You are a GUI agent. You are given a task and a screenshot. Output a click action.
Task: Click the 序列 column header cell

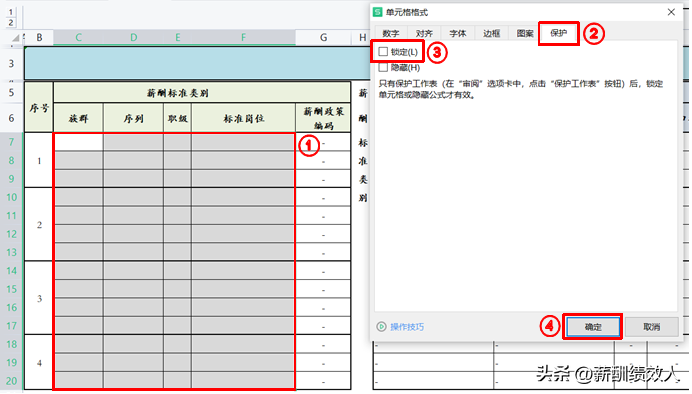pyautogui.click(x=133, y=118)
